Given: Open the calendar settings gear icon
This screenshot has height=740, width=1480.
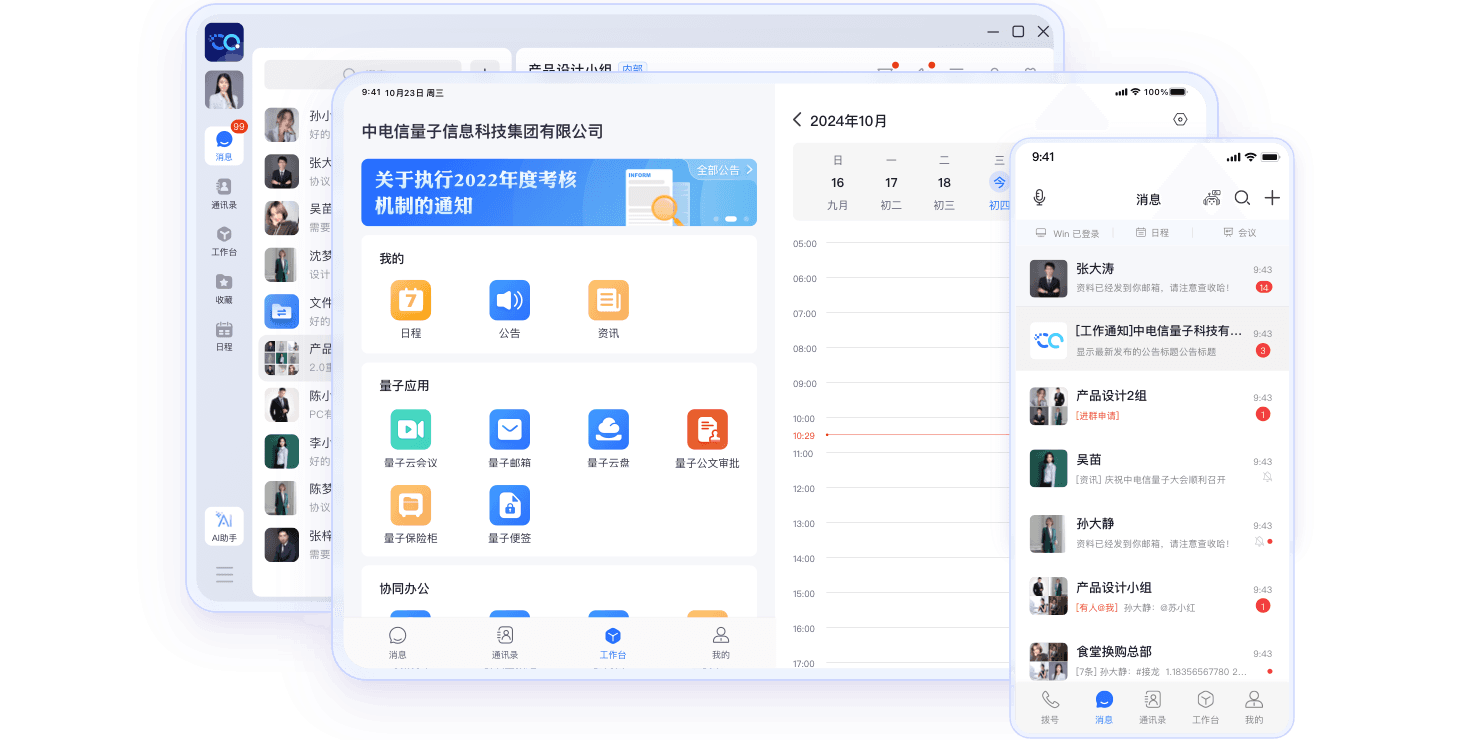Looking at the screenshot, I should pos(1180,119).
